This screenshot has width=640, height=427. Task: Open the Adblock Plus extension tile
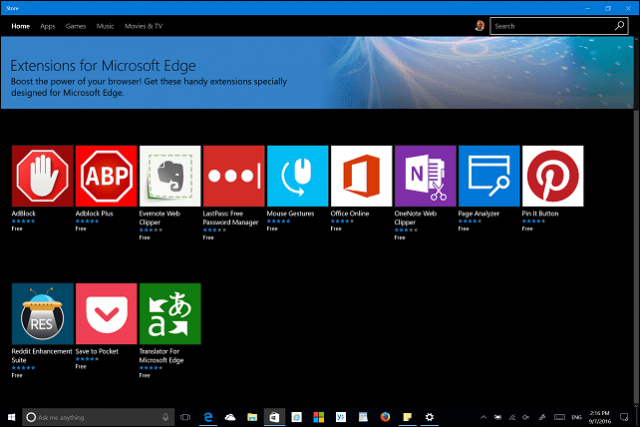coord(106,176)
